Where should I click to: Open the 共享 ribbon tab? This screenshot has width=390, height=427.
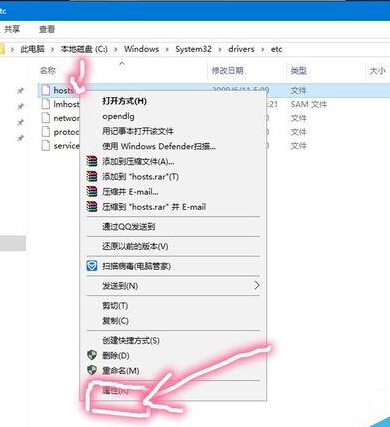tap(12, 29)
